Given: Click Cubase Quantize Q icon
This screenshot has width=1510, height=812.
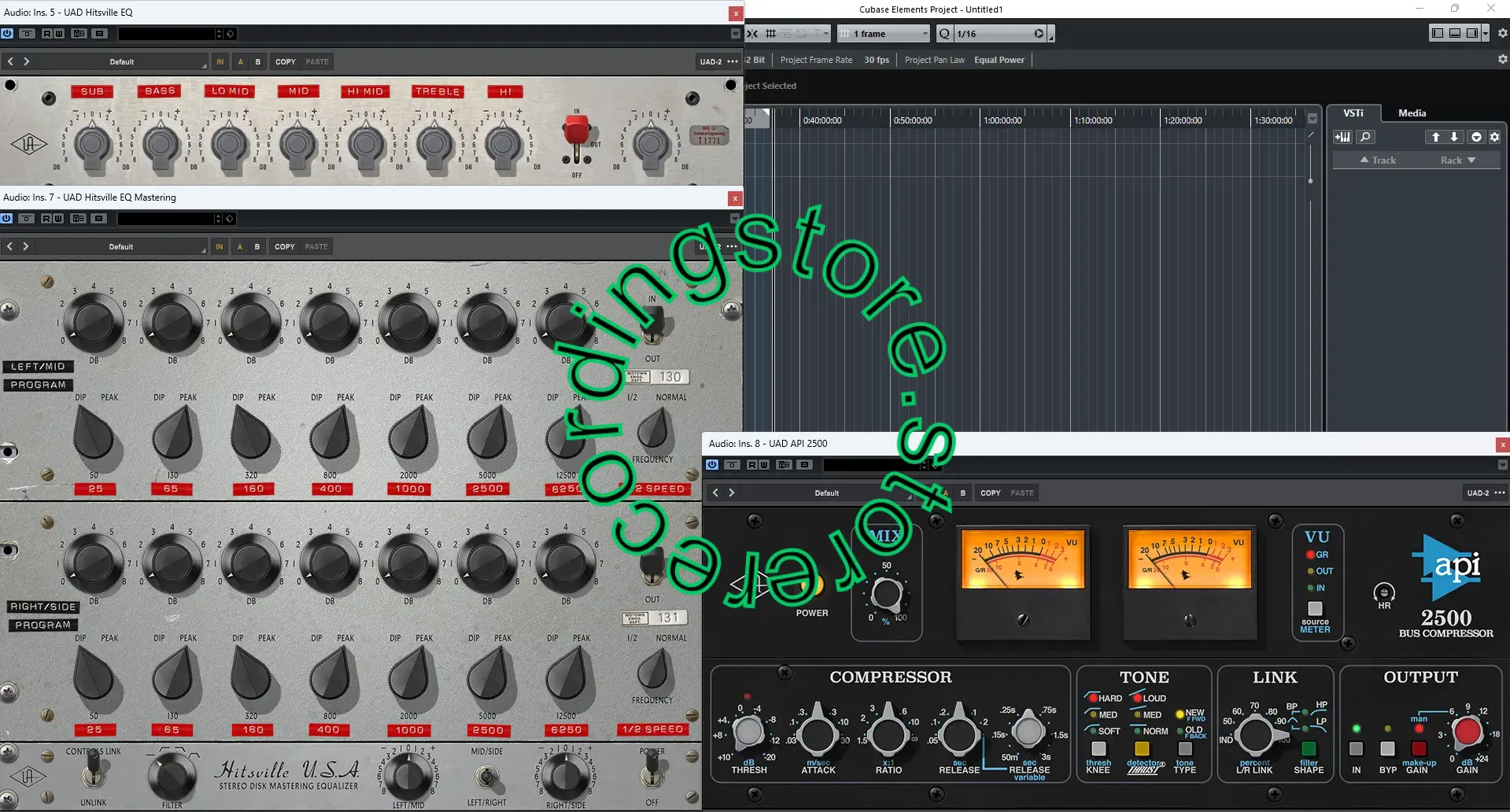Looking at the screenshot, I should click(x=944, y=34).
